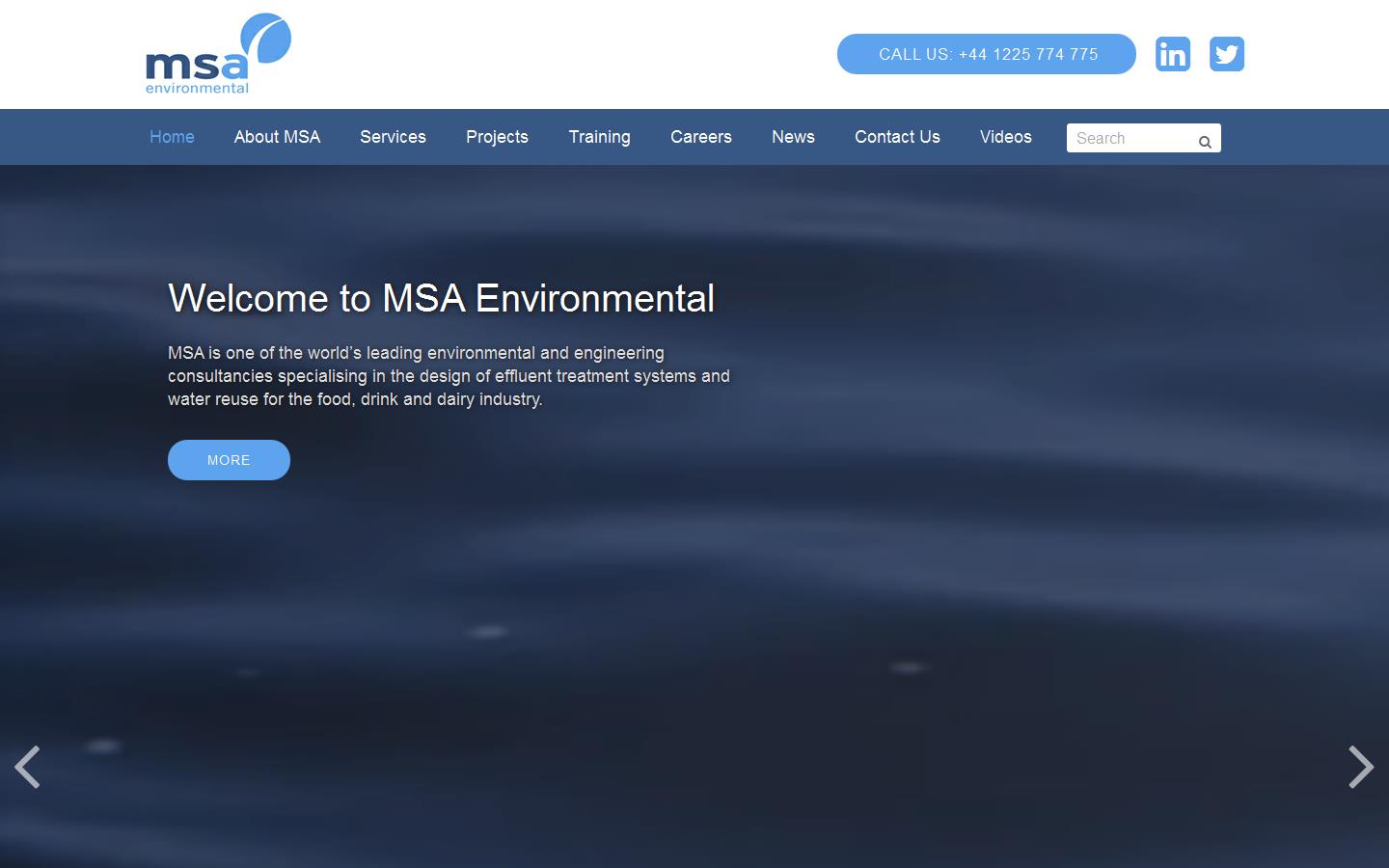Screen dimensions: 1389x868
Task: Open the Videos page
Action: coord(1006,137)
